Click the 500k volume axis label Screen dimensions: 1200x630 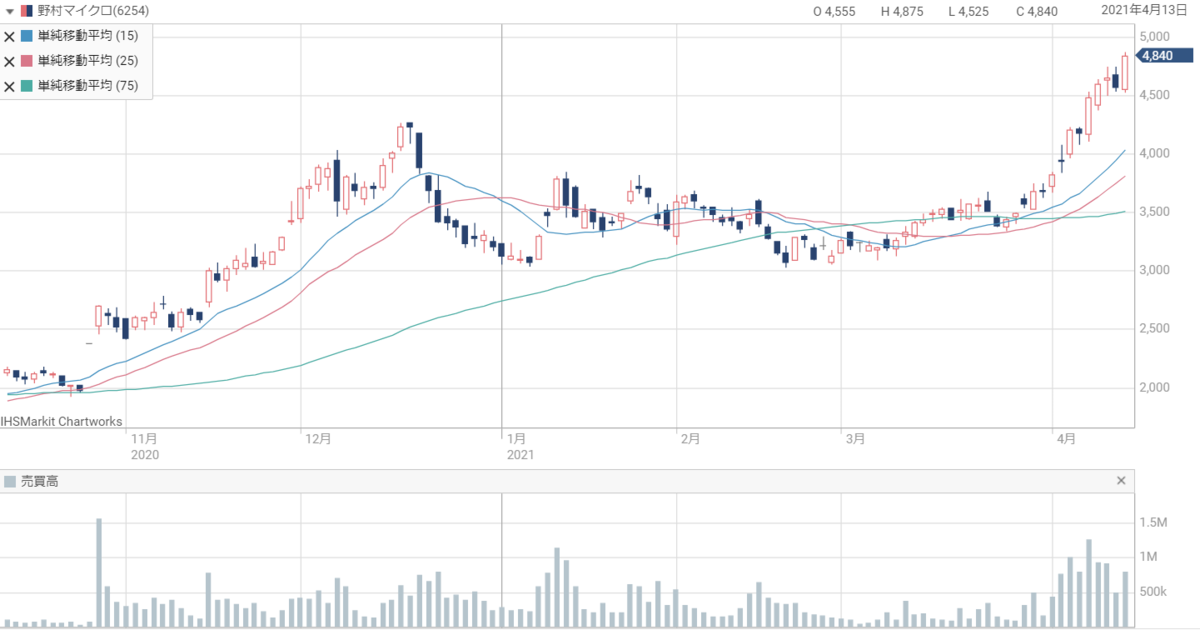click(x=1155, y=592)
